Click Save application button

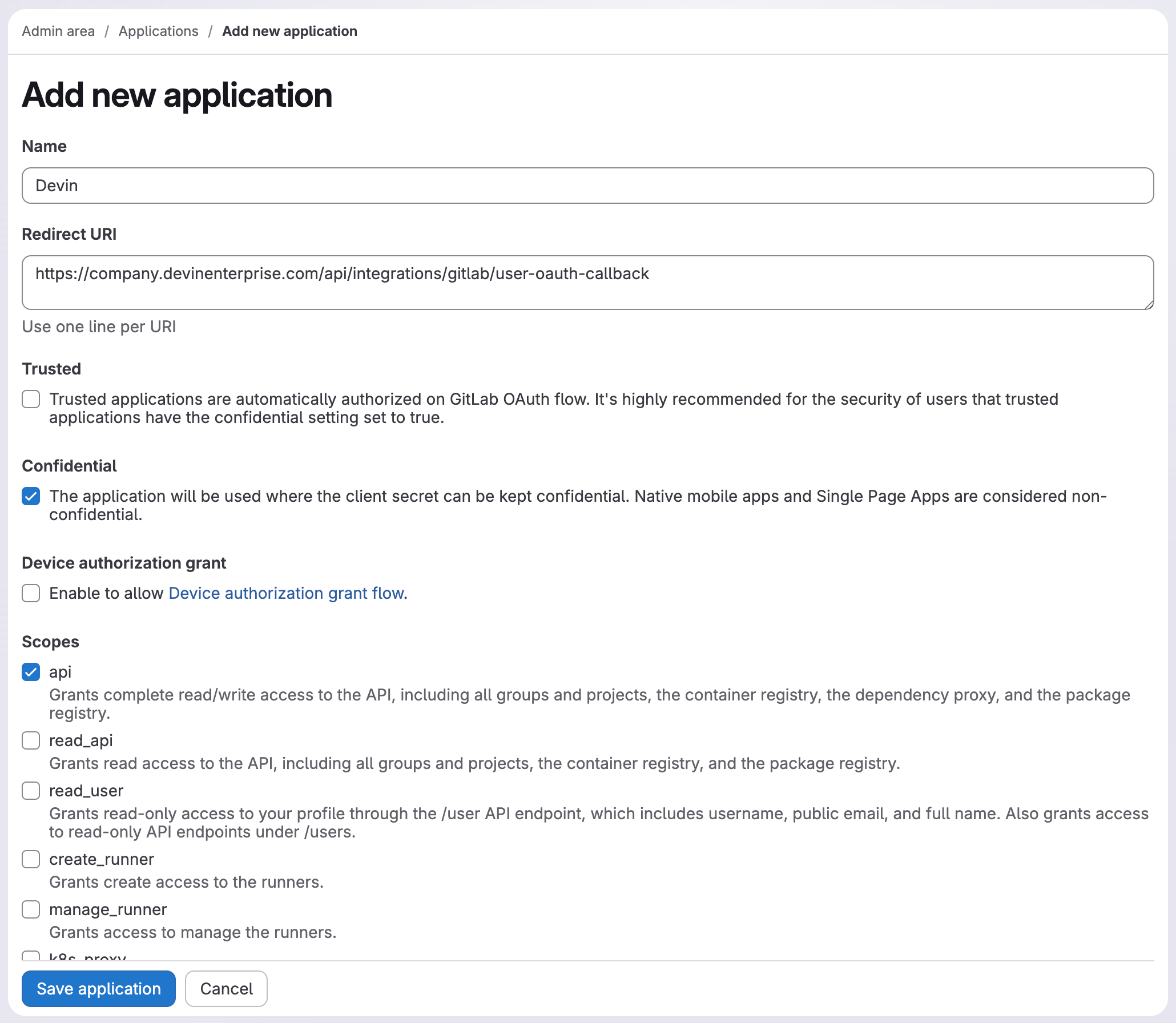(x=99, y=989)
